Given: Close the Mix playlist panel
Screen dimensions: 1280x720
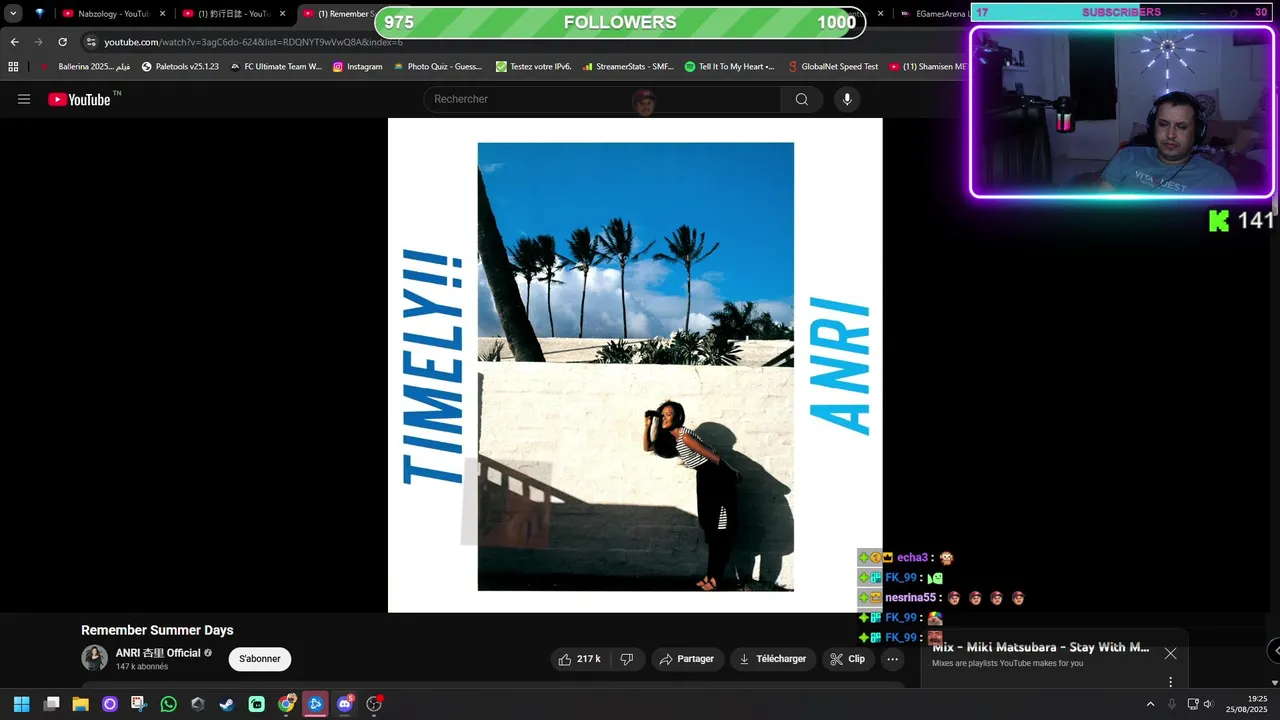Looking at the screenshot, I should [1170, 653].
